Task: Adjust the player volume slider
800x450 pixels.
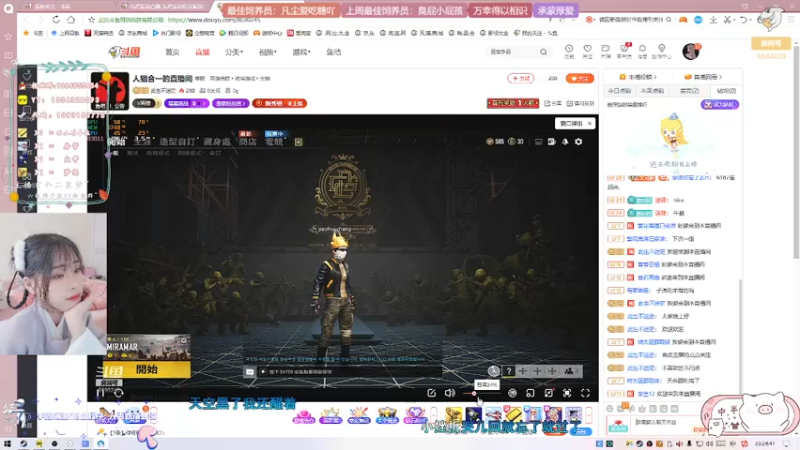Action: coord(482,393)
